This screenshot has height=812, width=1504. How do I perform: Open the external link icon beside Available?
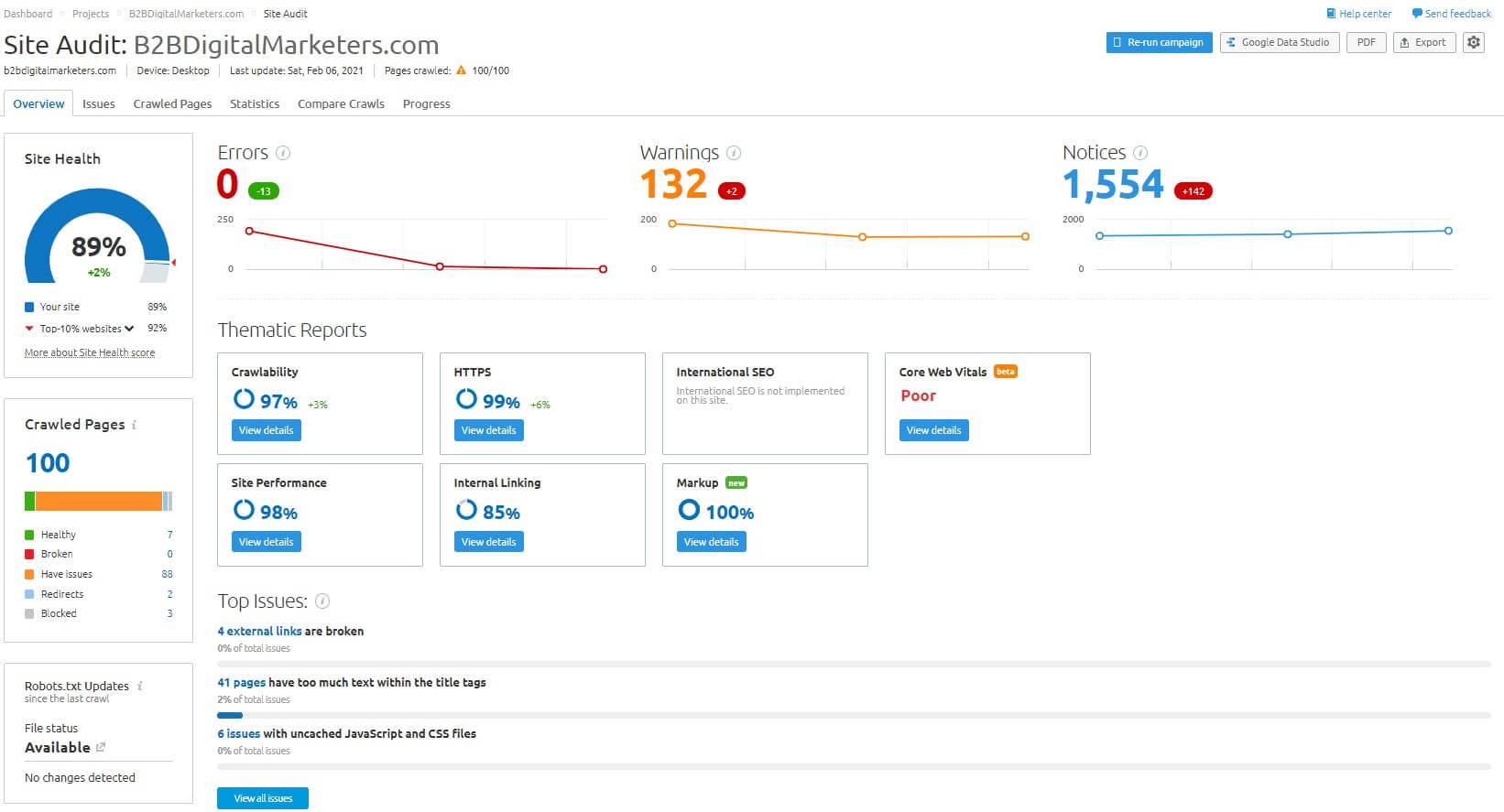pyautogui.click(x=101, y=747)
